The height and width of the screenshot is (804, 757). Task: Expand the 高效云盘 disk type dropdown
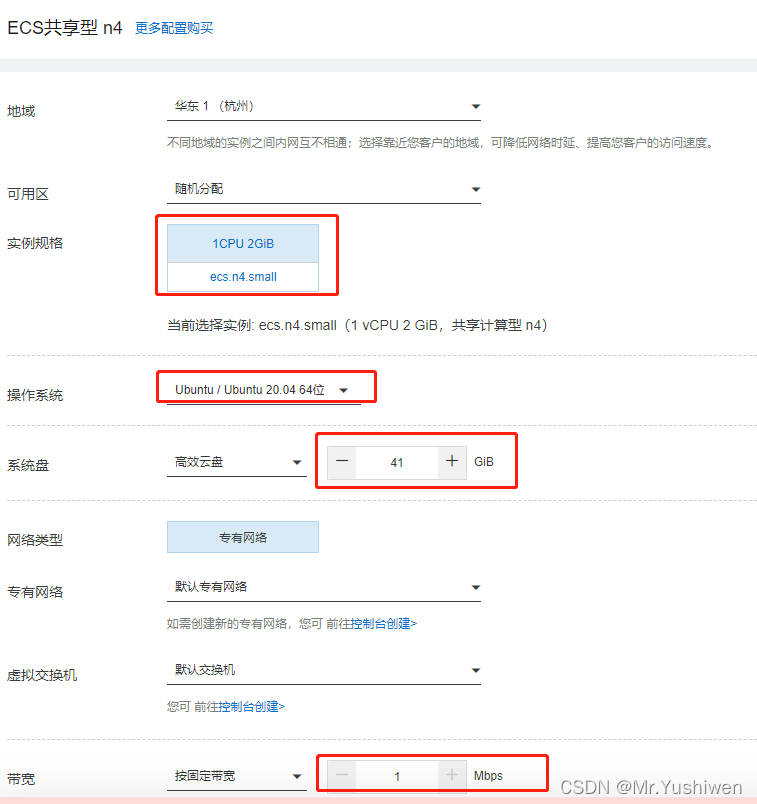(237, 462)
